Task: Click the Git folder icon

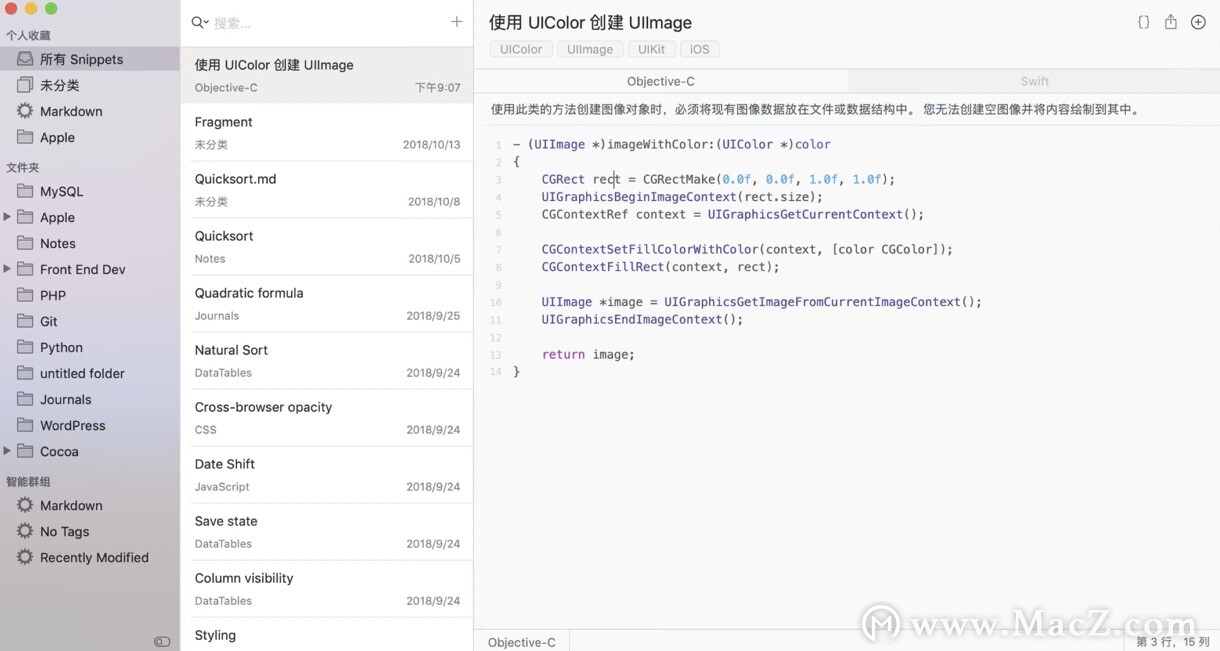Action: 25,321
